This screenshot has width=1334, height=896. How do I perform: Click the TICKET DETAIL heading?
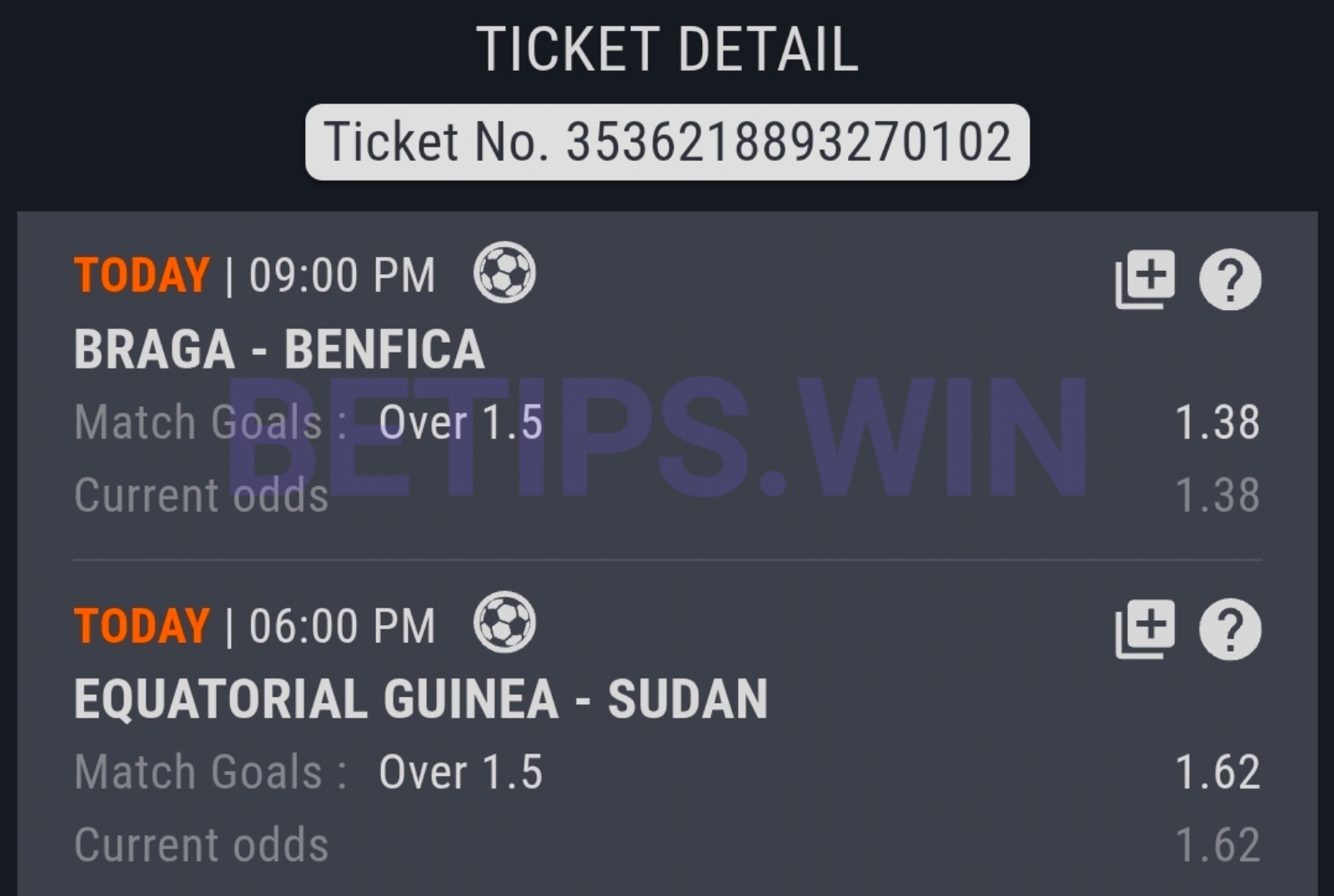point(667,50)
